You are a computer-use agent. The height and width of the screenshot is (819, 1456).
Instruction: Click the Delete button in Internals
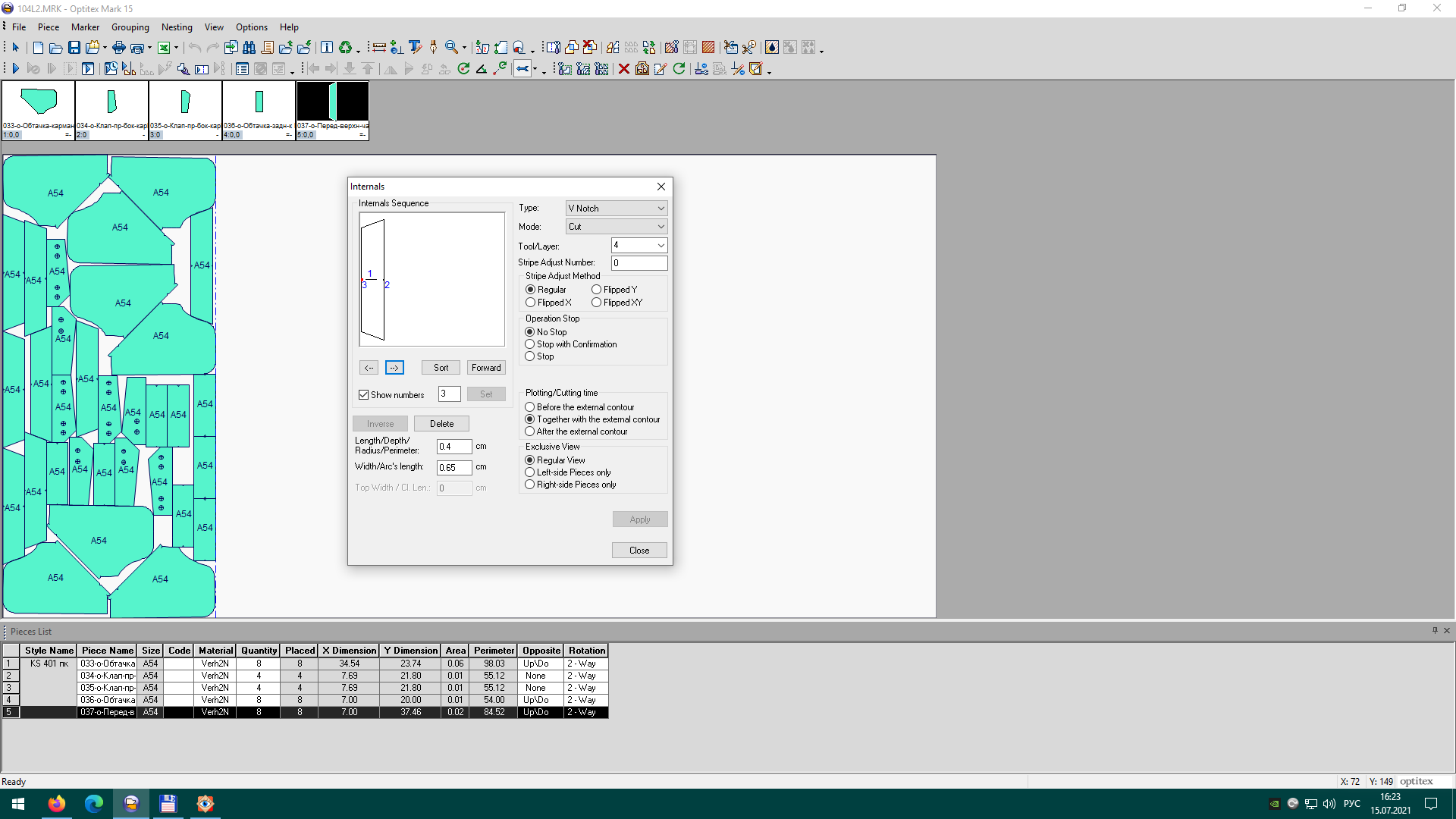click(x=441, y=424)
